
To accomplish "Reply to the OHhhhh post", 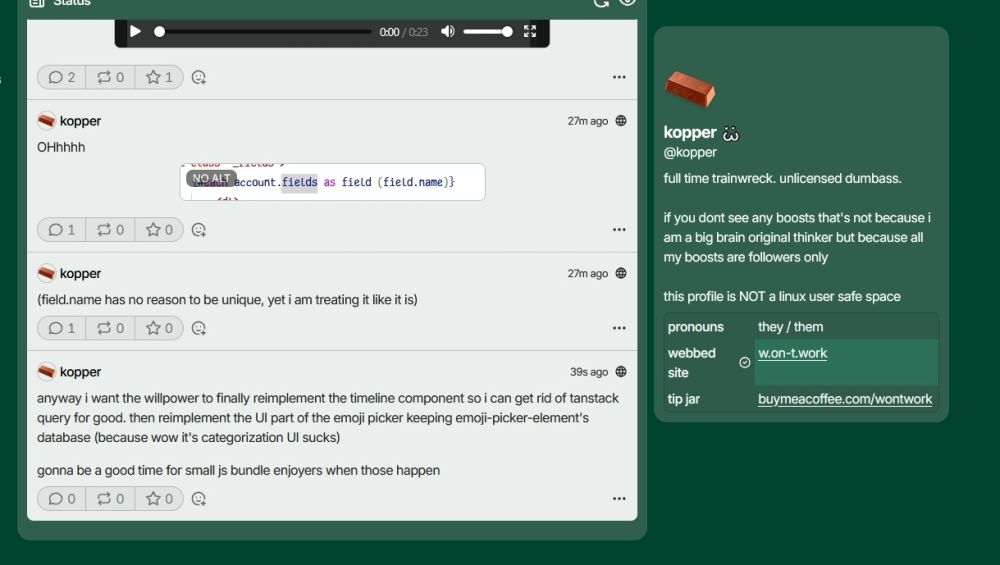I will [x=62, y=230].
